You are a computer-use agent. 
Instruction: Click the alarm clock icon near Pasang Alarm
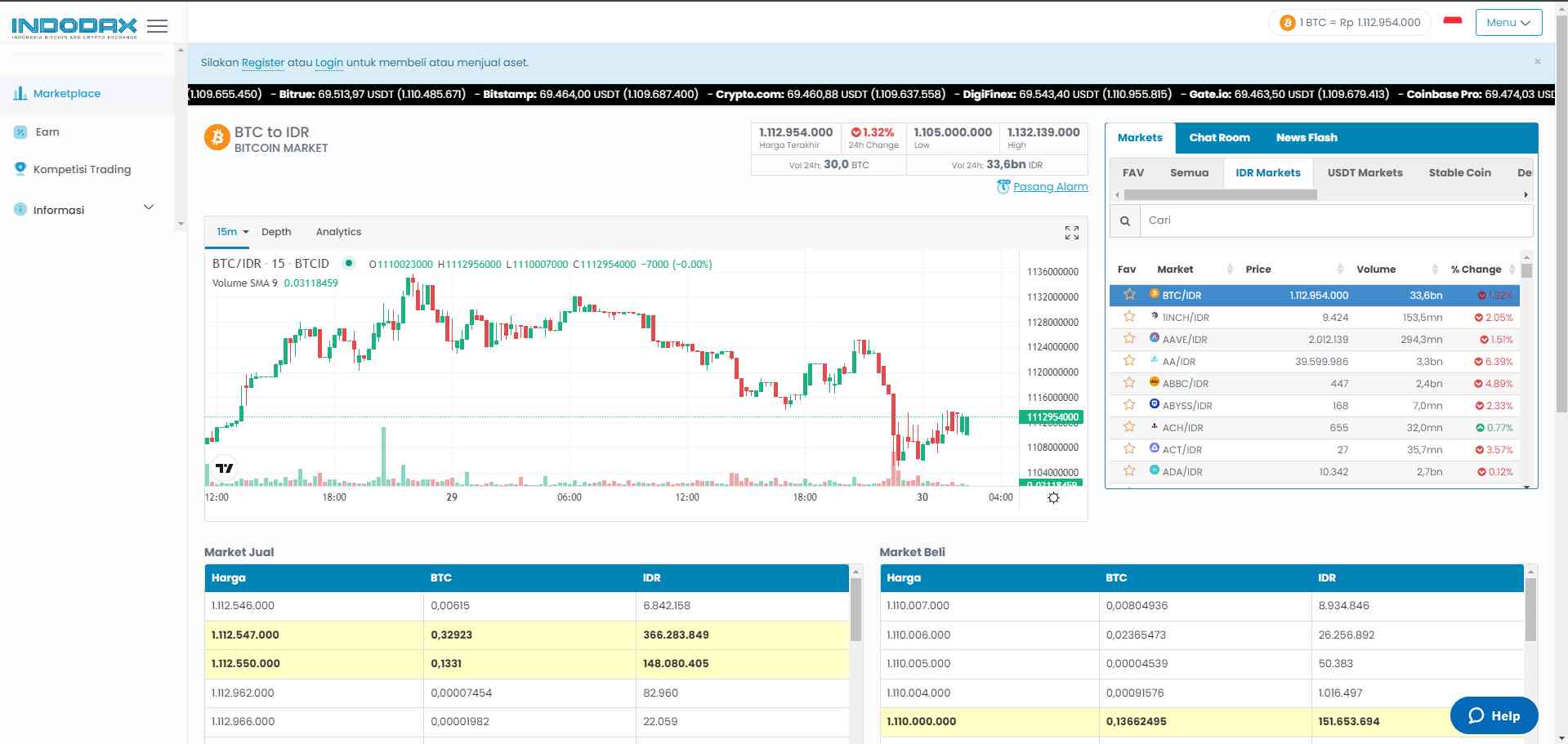pyautogui.click(x=1003, y=186)
